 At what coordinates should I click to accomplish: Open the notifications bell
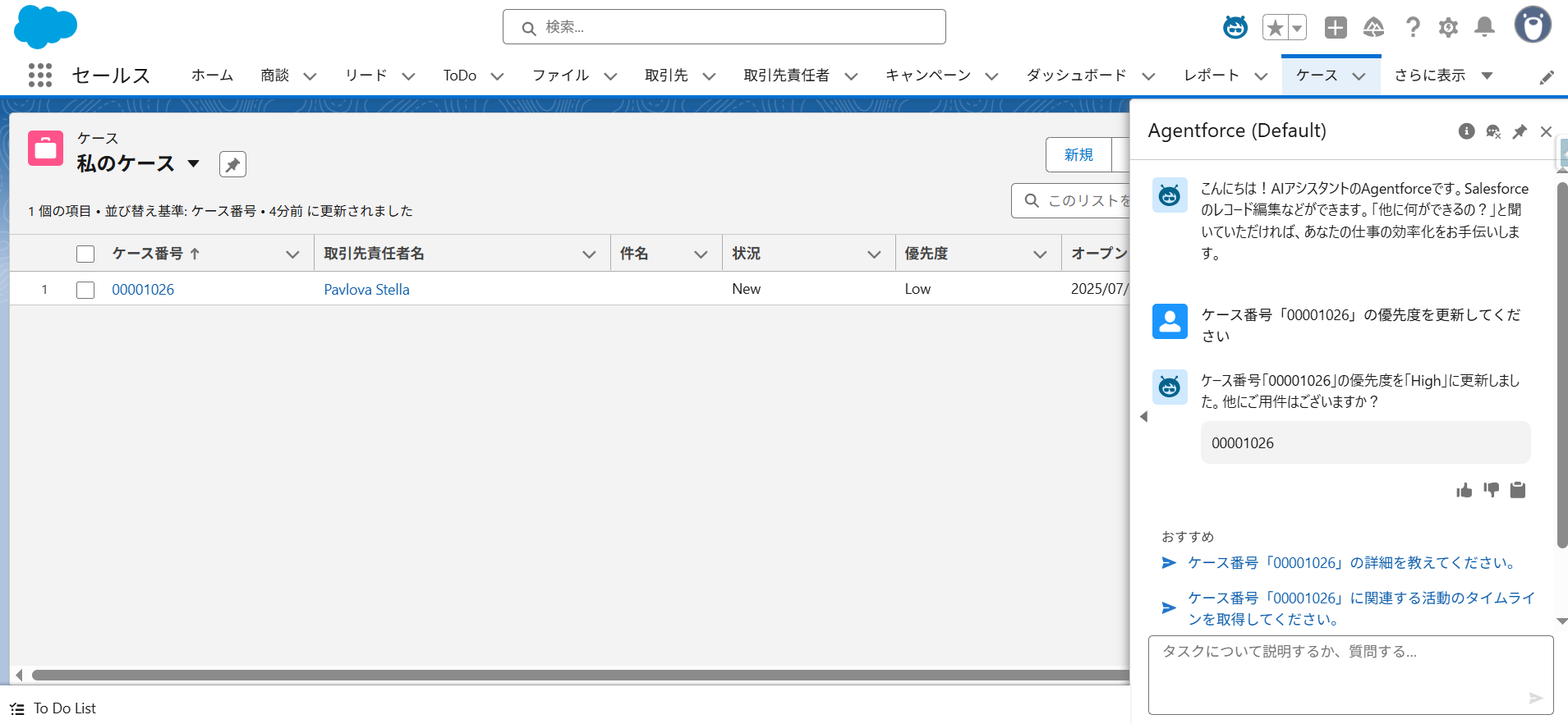1484,28
